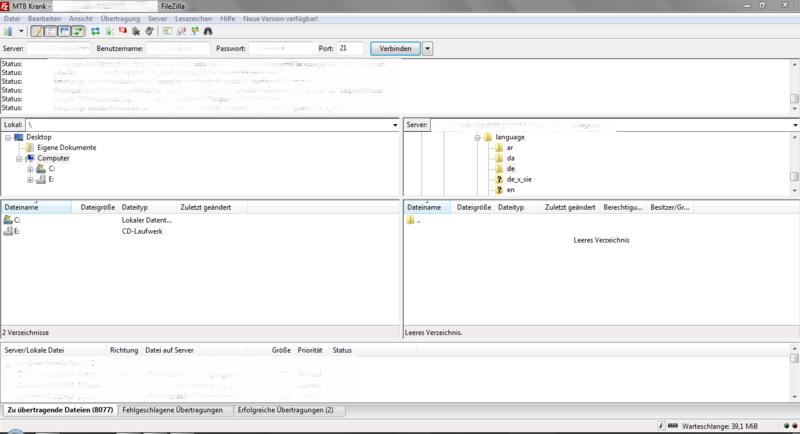Screen dimensions: 800x434
Task: Toggle the local directory tree display
Action: pyautogui.click(x=51, y=32)
